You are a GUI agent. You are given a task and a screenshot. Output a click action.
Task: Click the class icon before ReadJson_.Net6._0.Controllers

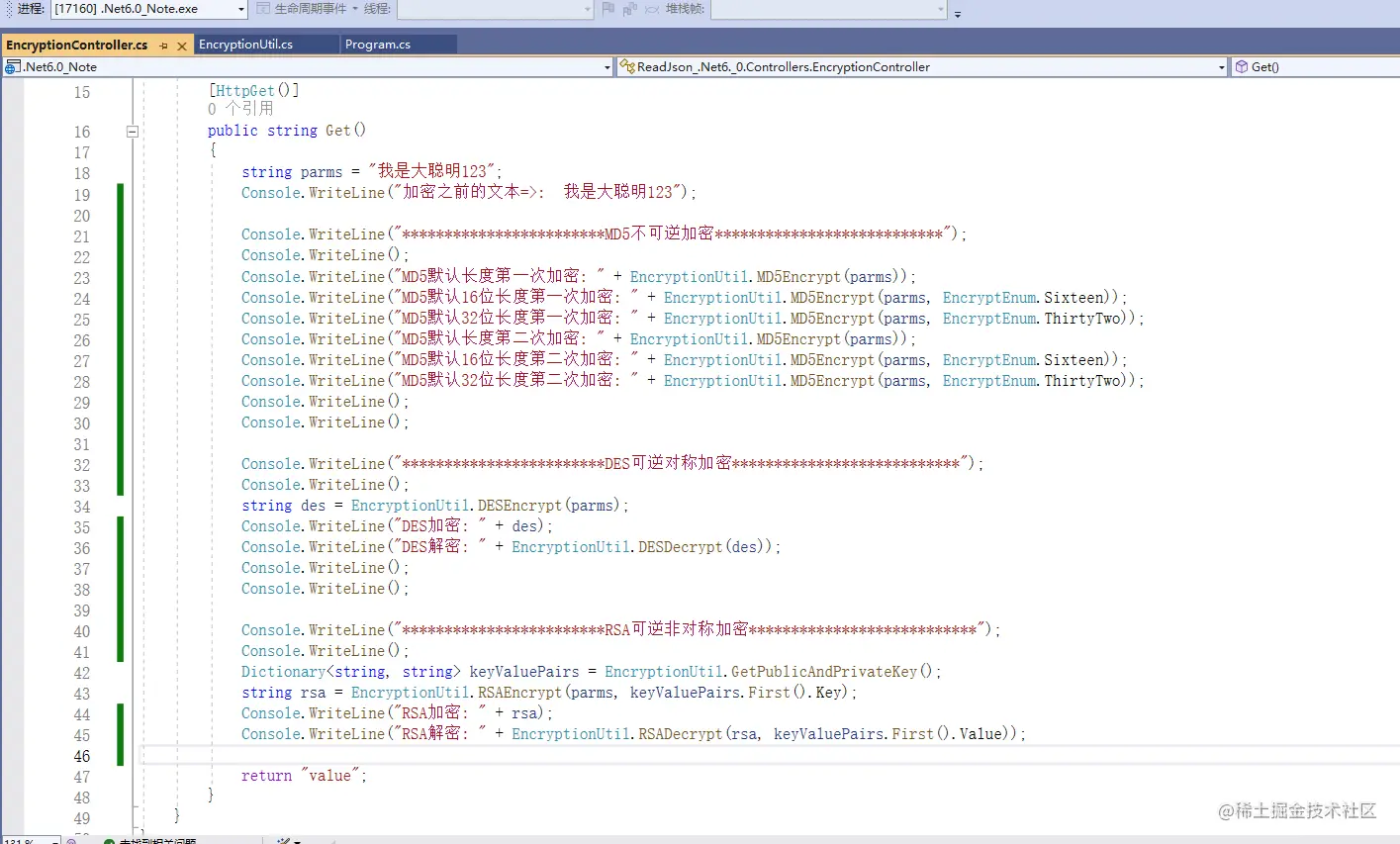(626, 67)
